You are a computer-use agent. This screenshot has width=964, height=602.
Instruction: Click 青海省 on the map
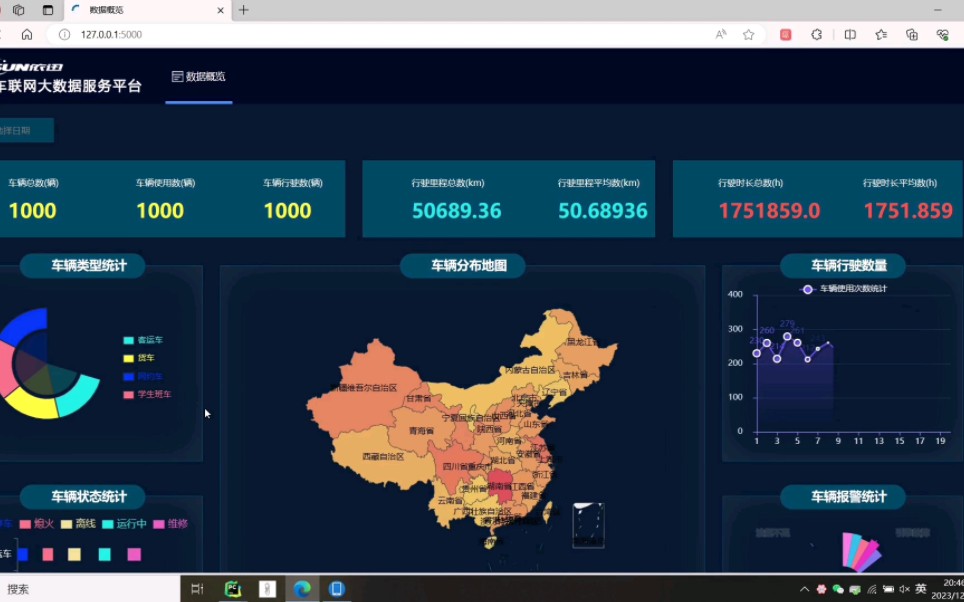pos(422,431)
